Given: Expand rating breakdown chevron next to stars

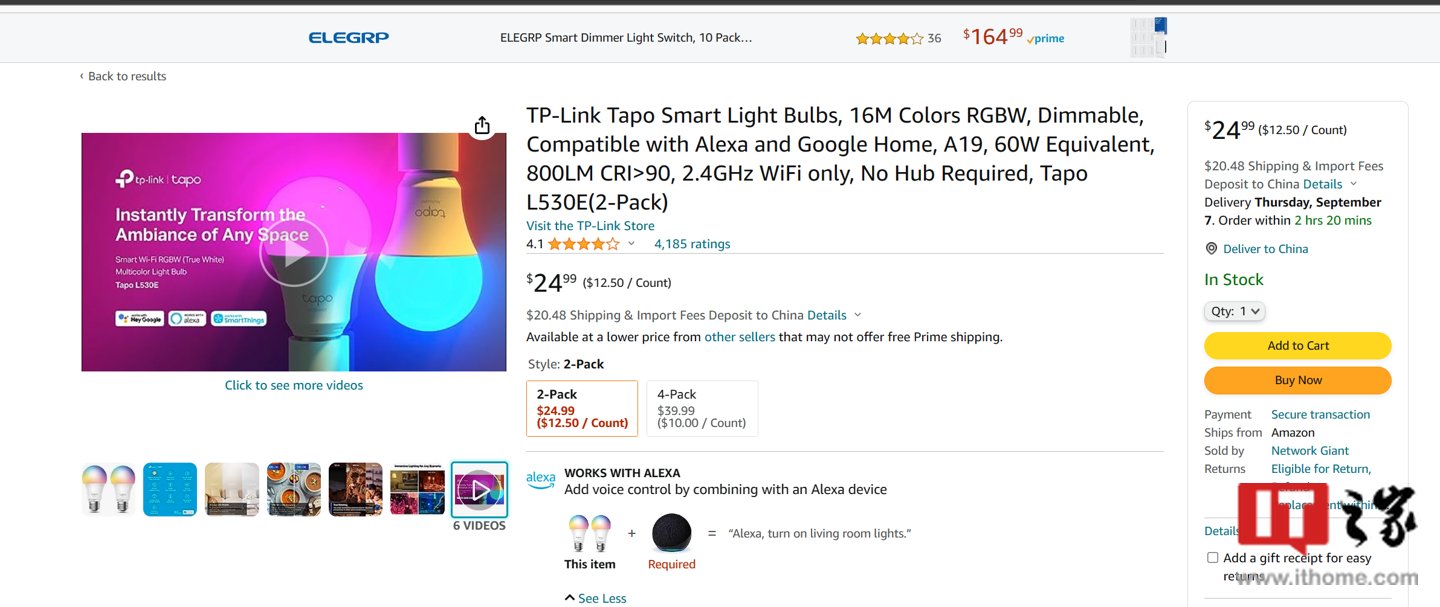Looking at the screenshot, I should (x=631, y=244).
